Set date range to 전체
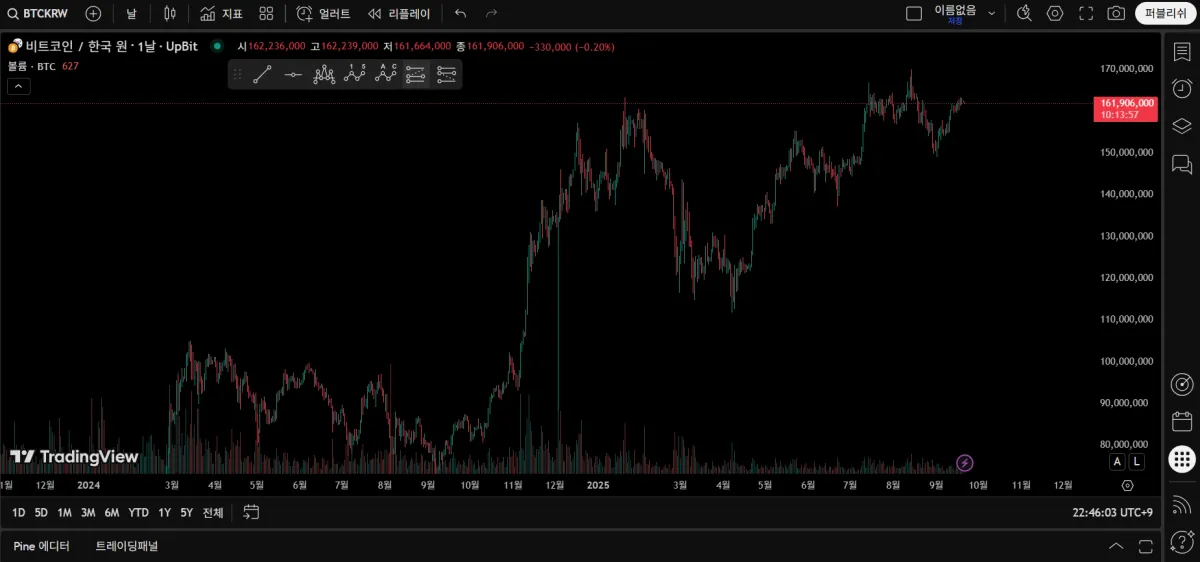1200x562 pixels. tap(213, 513)
